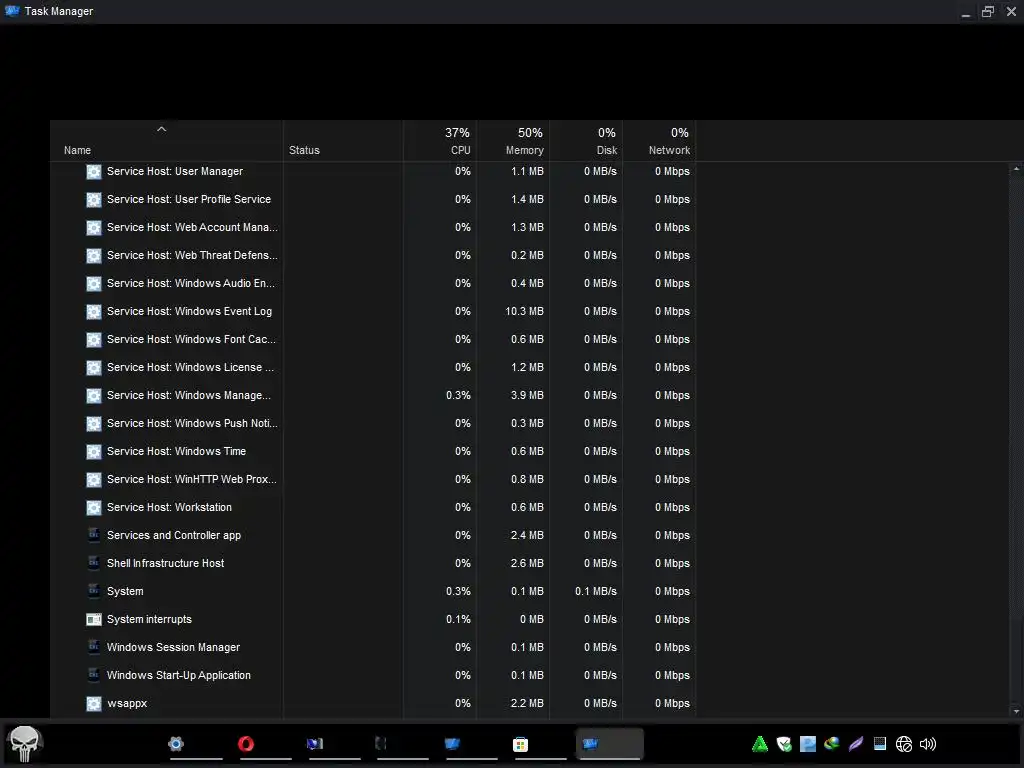Screen dimensions: 1024x768
Task: Click the purple feather tray icon
Action: (x=856, y=744)
